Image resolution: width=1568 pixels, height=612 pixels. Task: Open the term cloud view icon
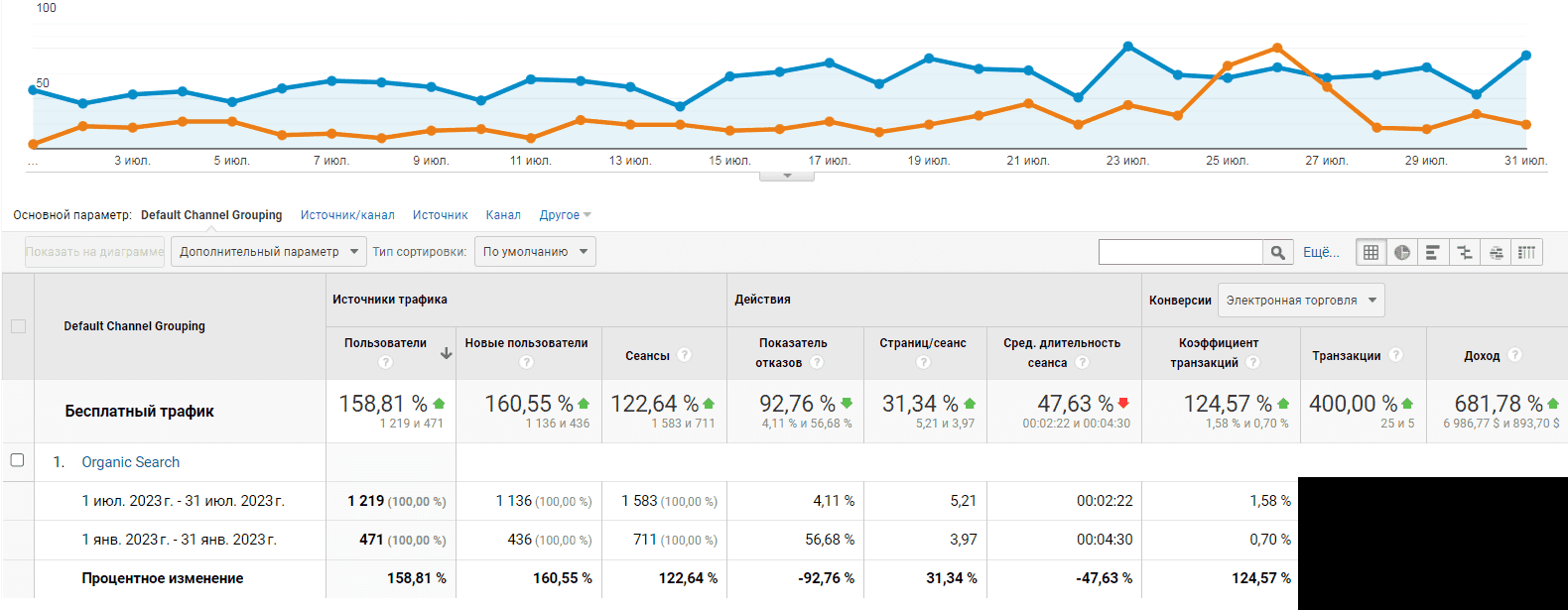click(x=1496, y=252)
